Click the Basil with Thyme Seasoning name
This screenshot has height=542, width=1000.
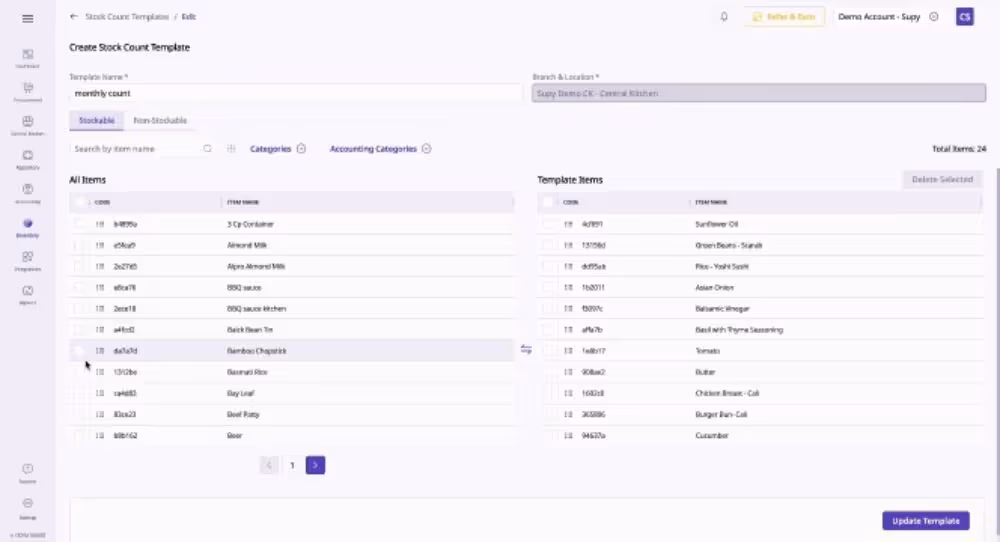point(739,330)
